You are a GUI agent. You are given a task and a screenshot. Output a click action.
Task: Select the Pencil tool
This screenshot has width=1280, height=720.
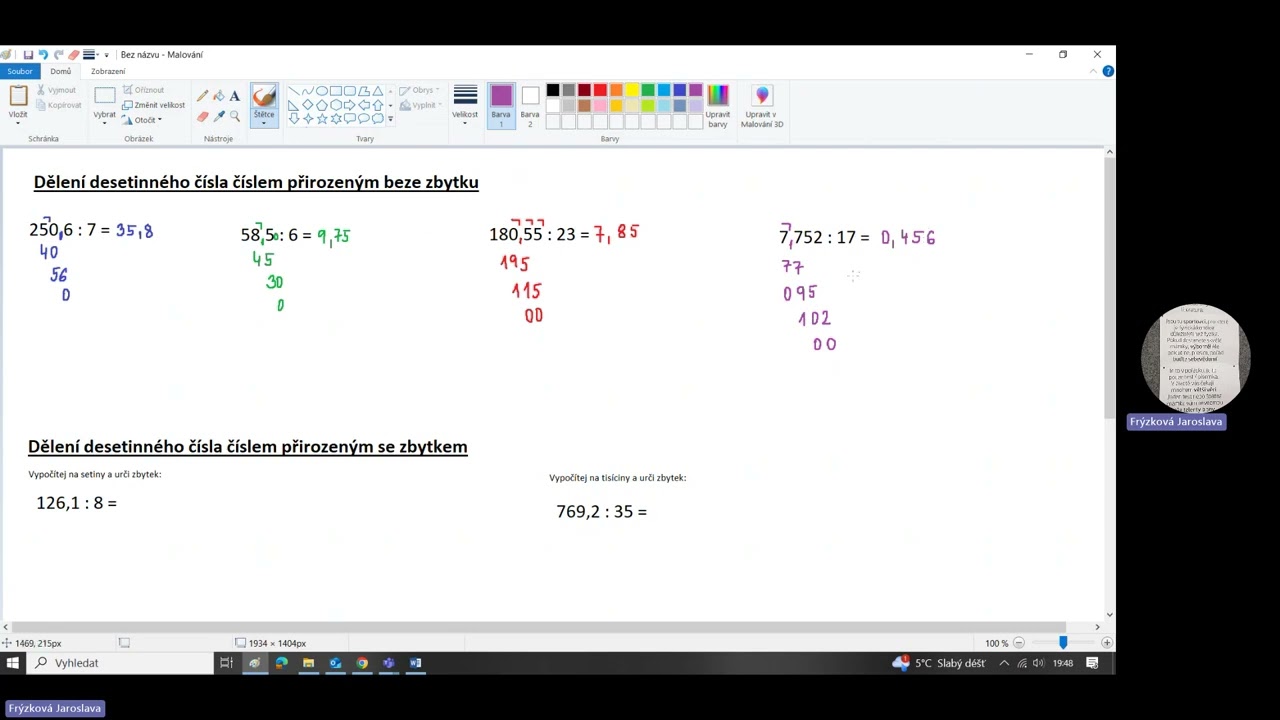coord(203,96)
